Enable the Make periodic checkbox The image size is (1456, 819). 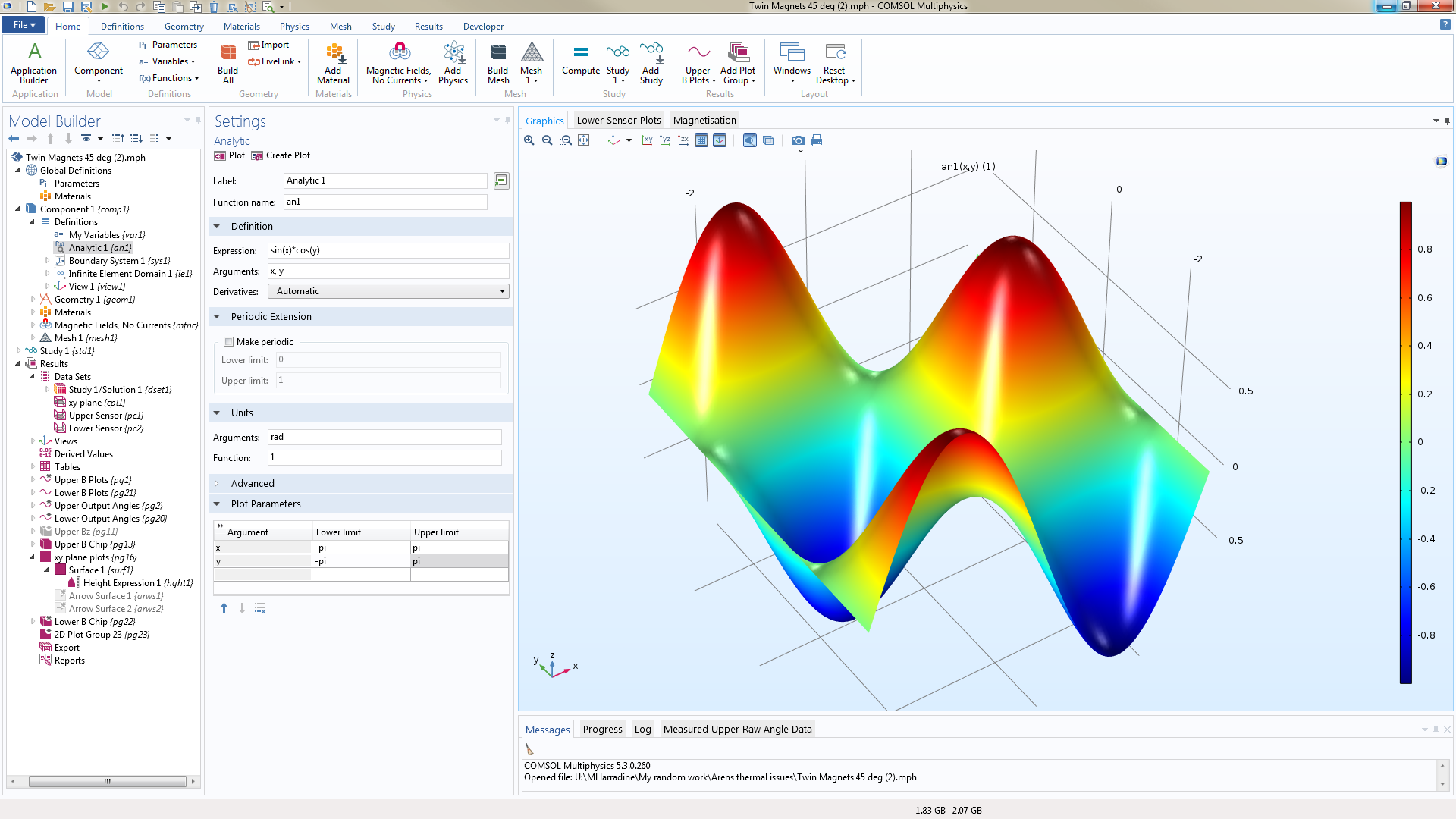229,342
